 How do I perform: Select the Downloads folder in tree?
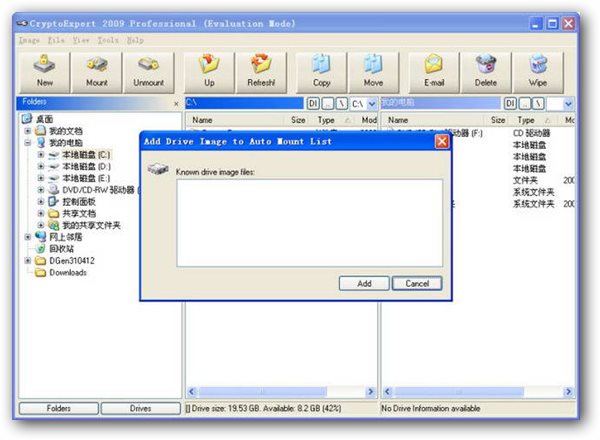pyautogui.click(x=68, y=272)
